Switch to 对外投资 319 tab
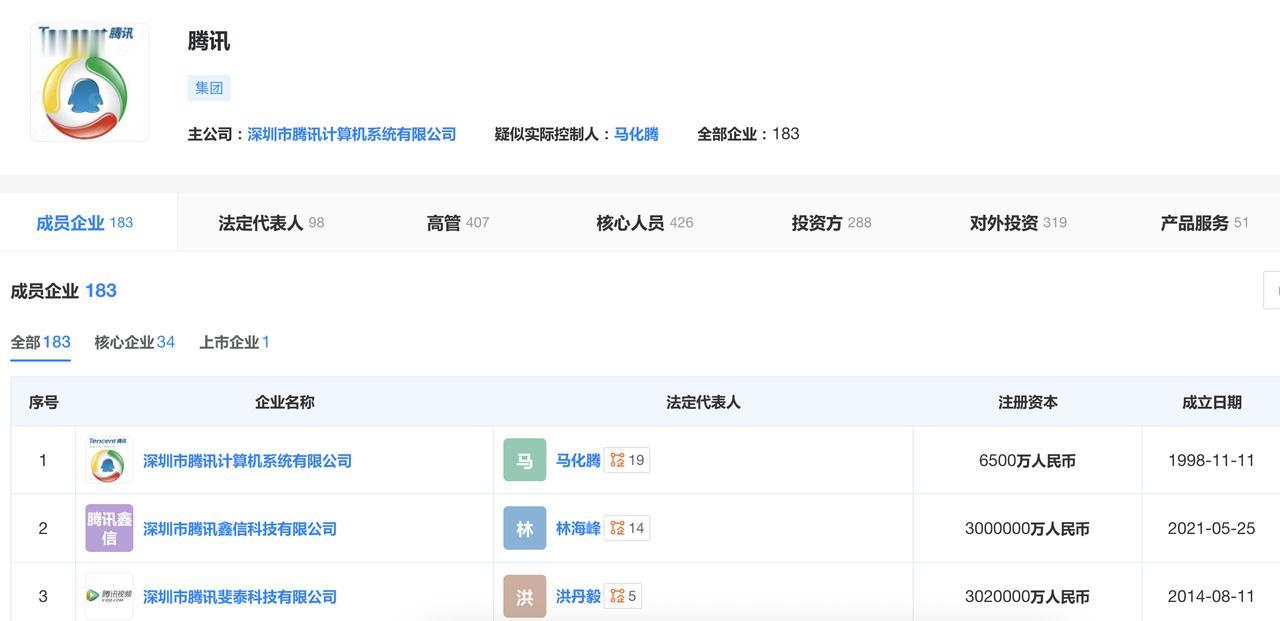The image size is (1280, 621). [1018, 223]
